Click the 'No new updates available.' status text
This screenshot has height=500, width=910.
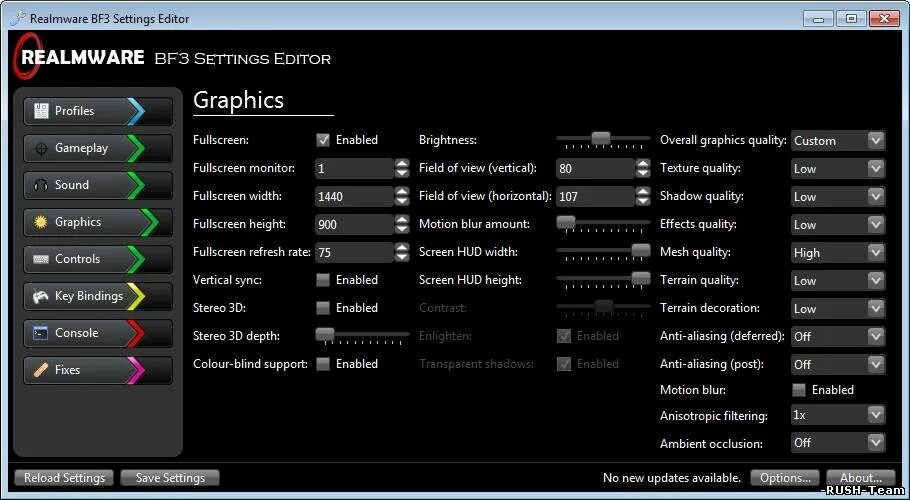pos(672,478)
